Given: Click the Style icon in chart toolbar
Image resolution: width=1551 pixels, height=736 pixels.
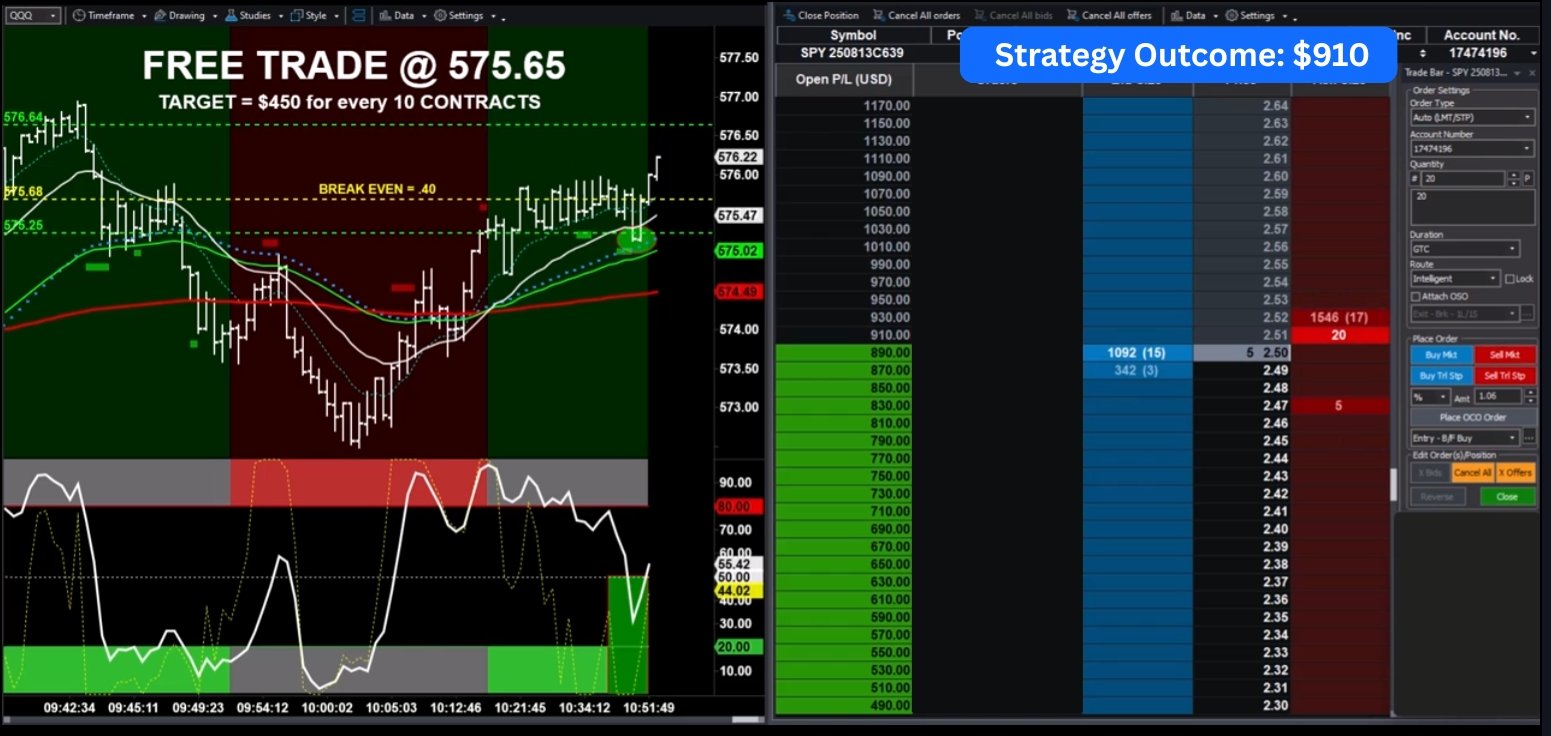Looking at the screenshot, I should pos(297,16).
